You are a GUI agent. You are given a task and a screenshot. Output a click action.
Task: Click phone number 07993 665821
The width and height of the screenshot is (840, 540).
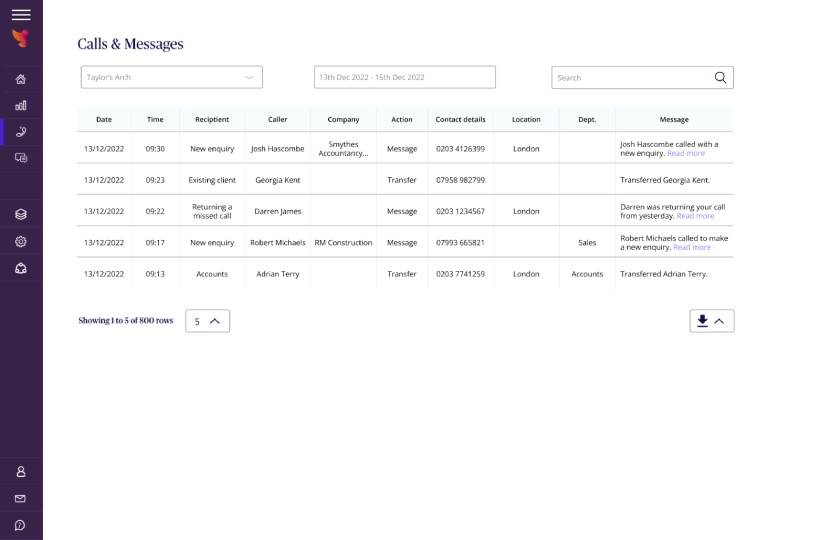coord(461,243)
